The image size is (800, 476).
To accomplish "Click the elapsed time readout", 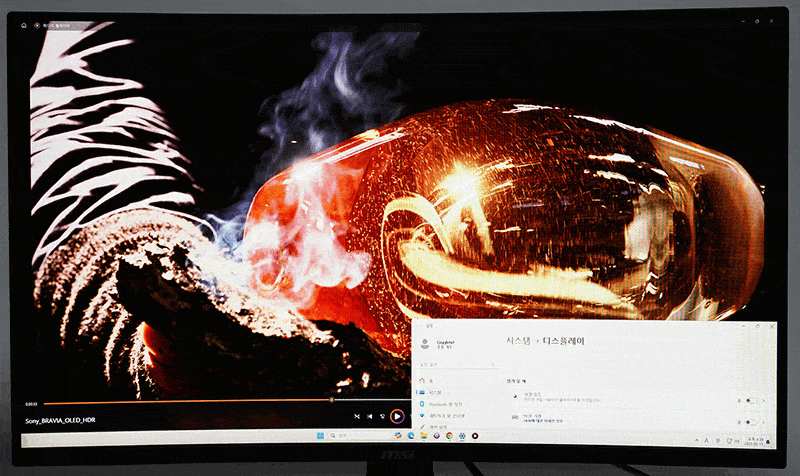I will pos(31,404).
